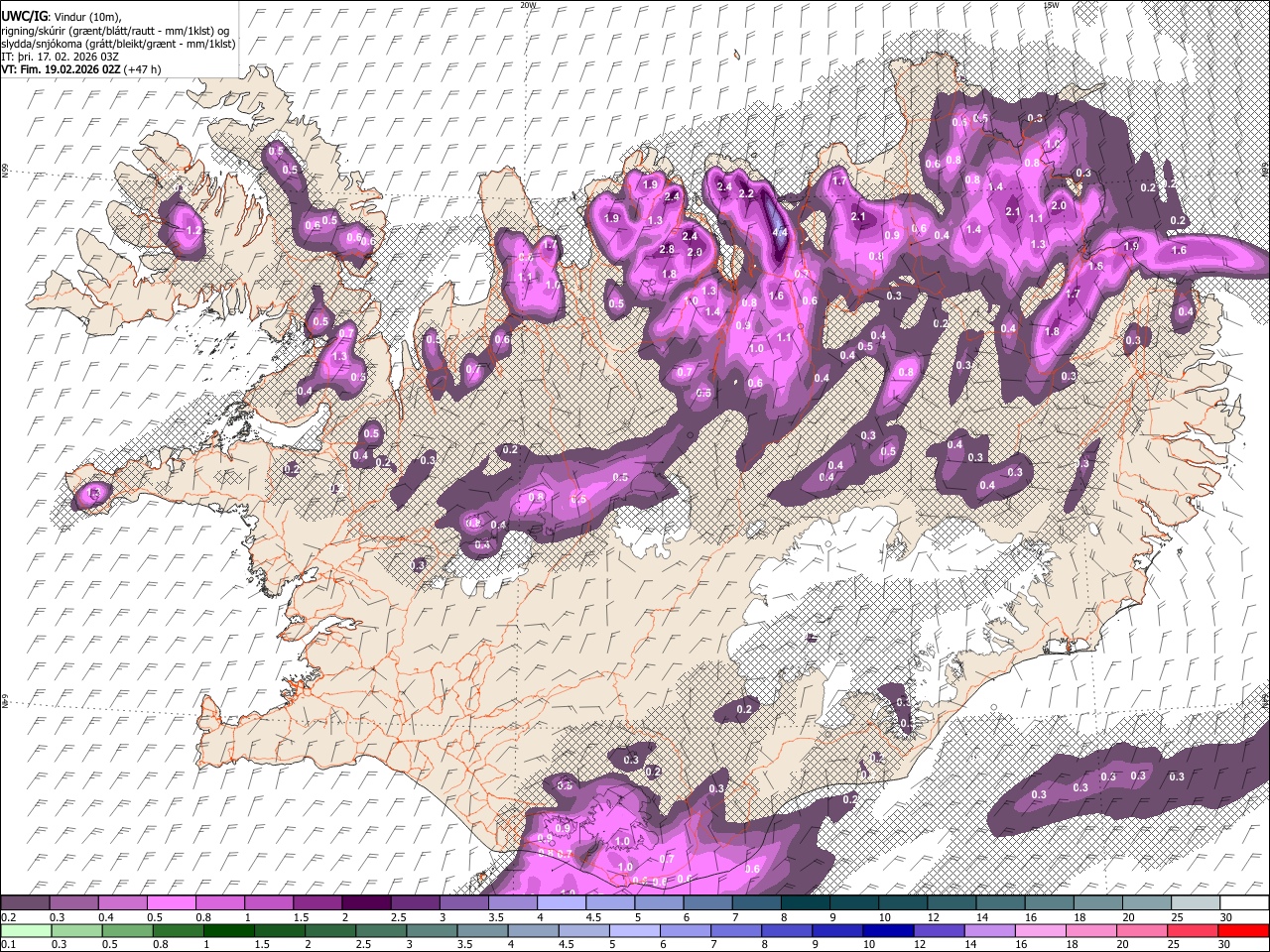1270x952 pixels.
Task: Click the 4.4 snowfall peak value on the map
Action: [779, 232]
